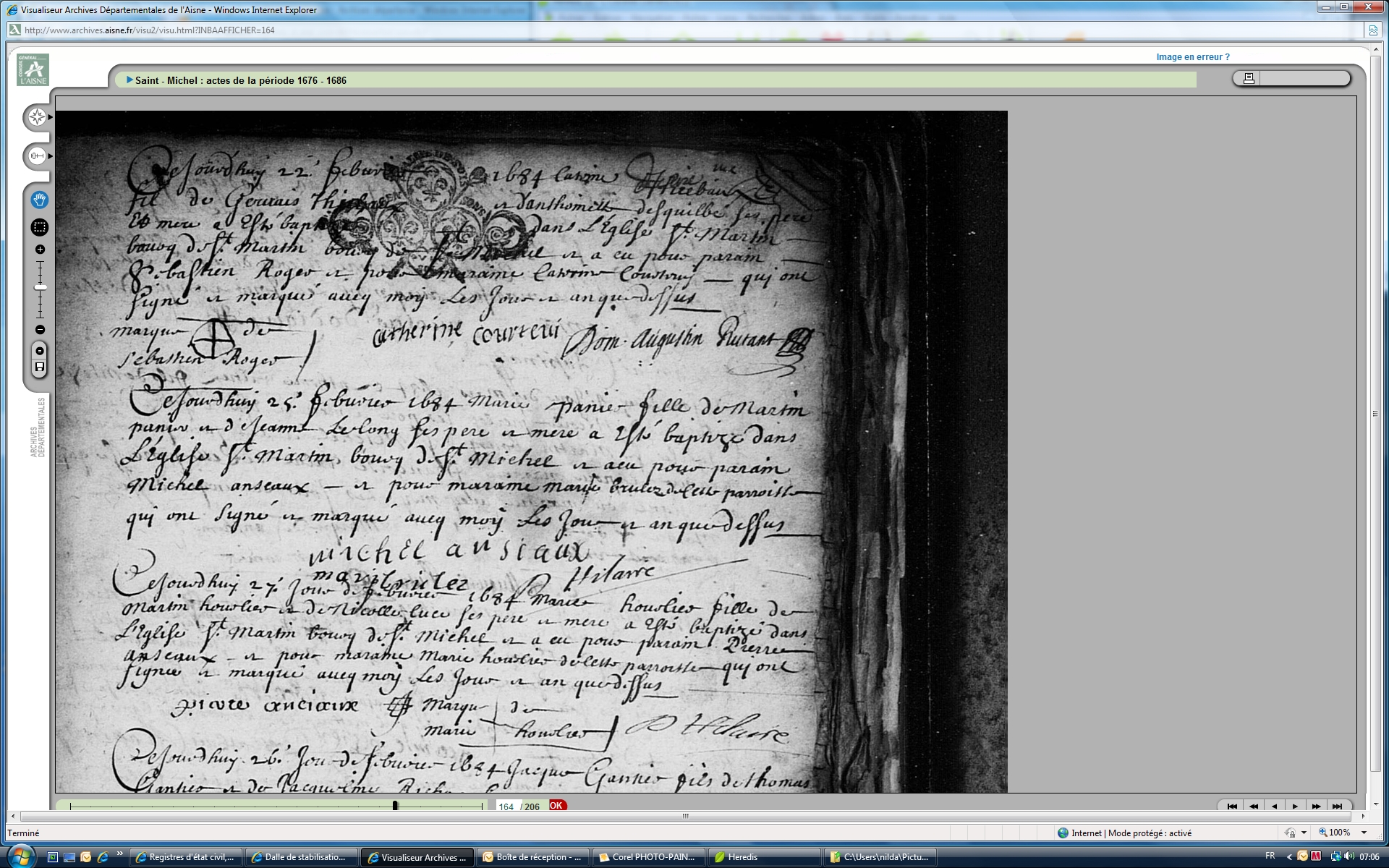Image resolution: width=1389 pixels, height=868 pixels.
Task: Click the current page number field
Action: tap(506, 807)
